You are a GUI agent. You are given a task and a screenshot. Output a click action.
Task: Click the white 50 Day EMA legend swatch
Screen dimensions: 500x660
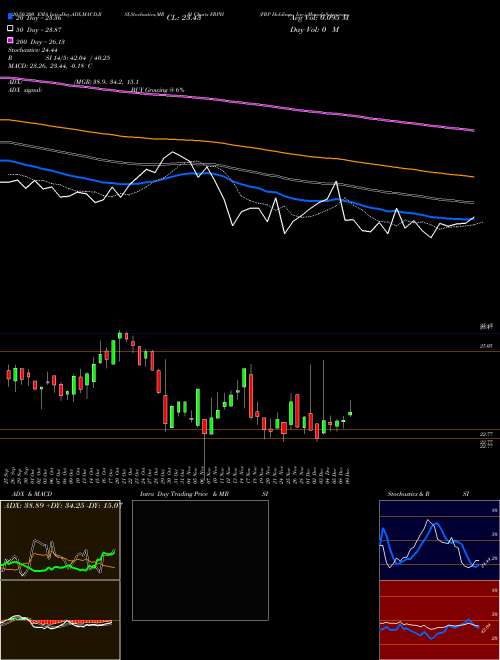coord(11,29)
